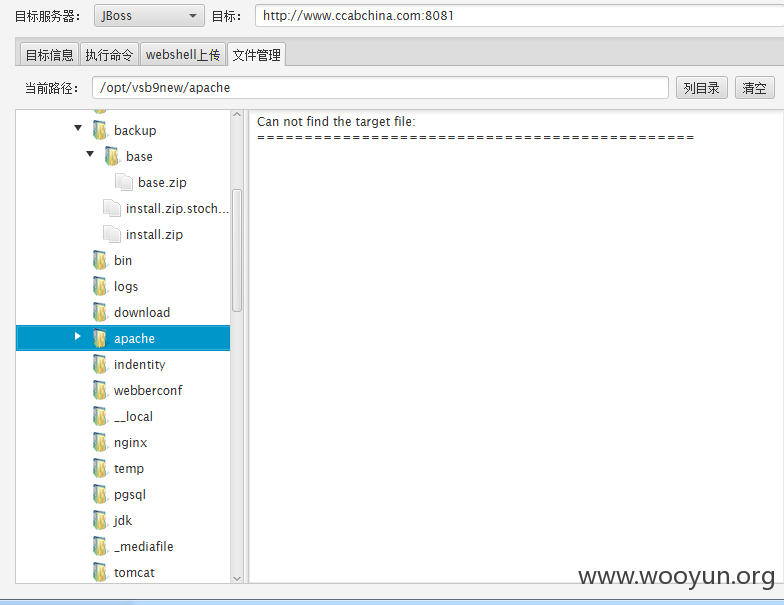Click the 'Can not find the target file:' text
784x605 pixels.
pos(336,122)
